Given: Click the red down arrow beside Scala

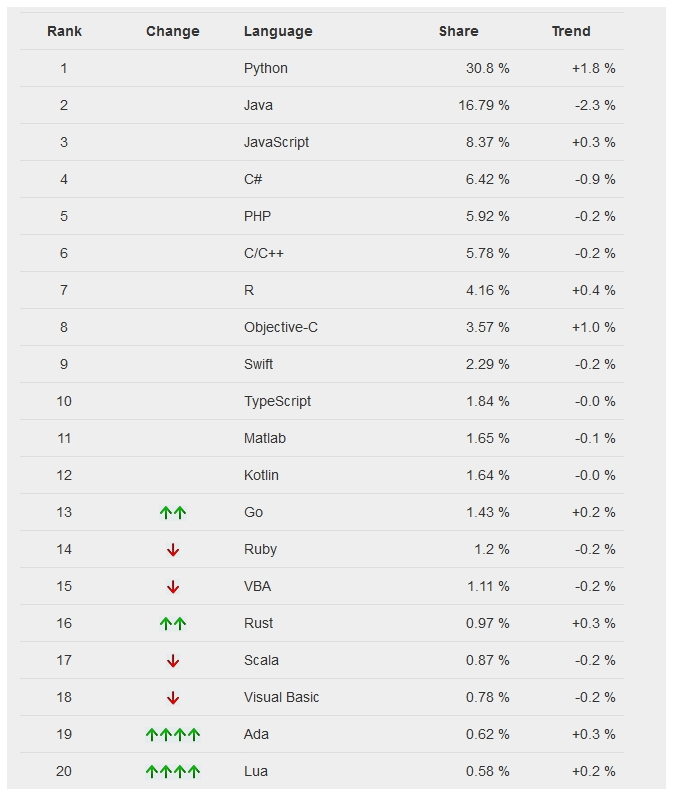Looking at the screenshot, I should pos(173,661).
